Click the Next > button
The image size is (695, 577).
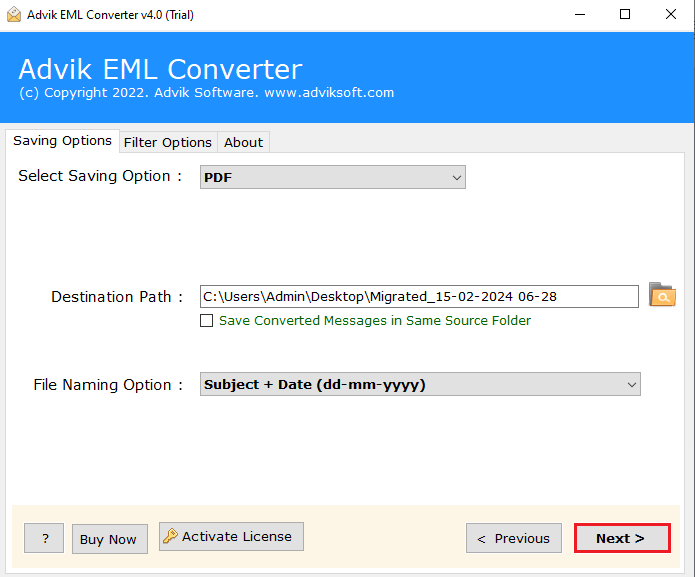point(622,538)
